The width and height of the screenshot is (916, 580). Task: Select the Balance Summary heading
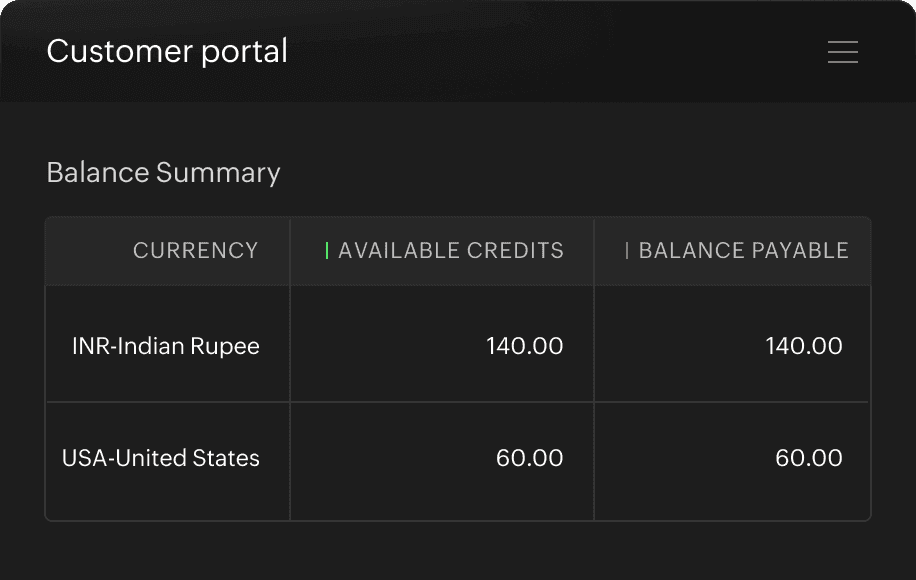163,173
